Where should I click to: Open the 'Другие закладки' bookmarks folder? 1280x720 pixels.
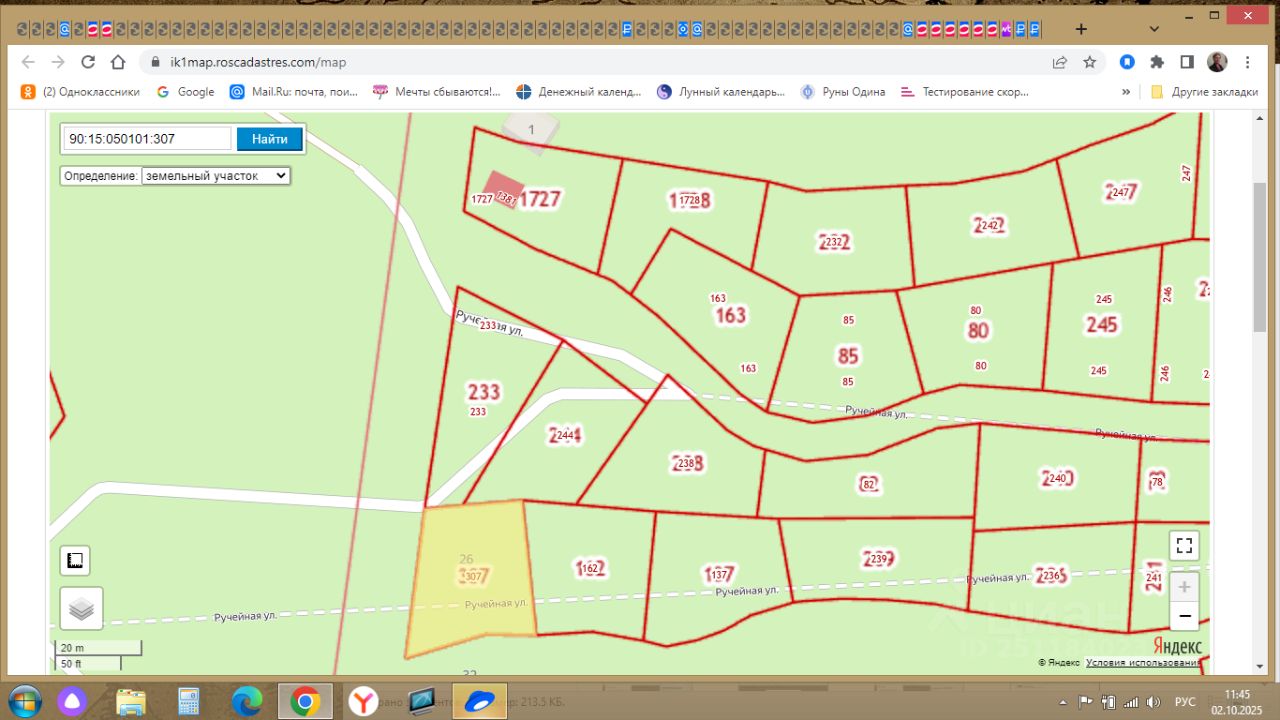pyautogui.click(x=1204, y=92)
